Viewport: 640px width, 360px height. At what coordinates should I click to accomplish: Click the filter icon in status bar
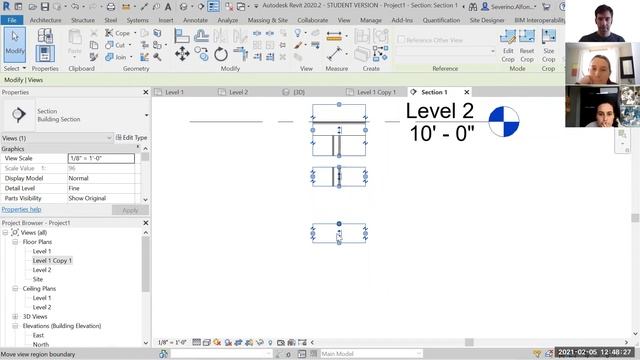point(537,354)
